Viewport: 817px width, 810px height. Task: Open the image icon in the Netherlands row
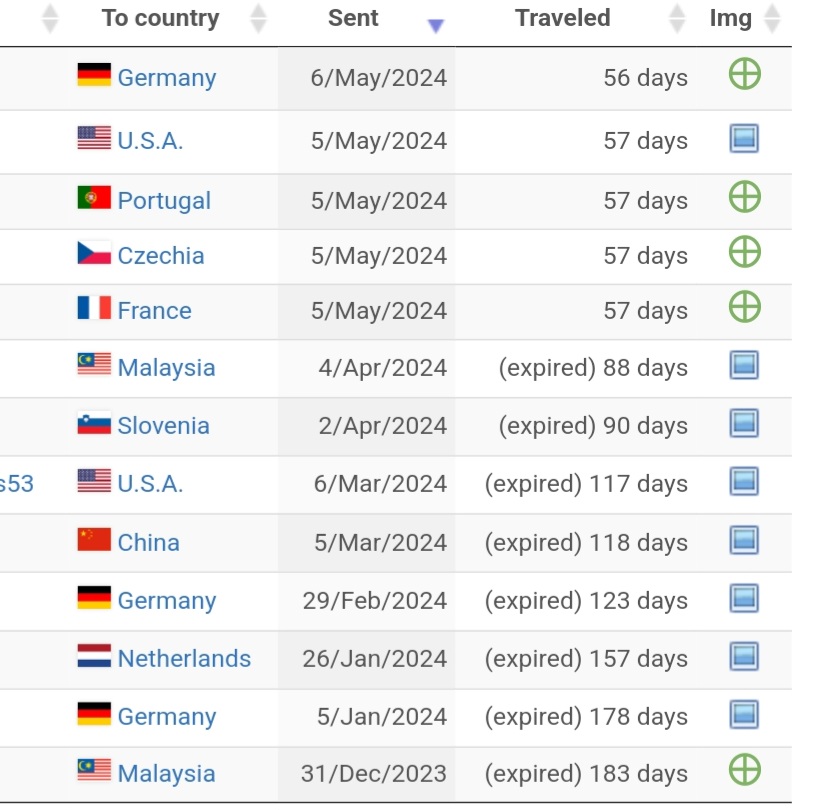coord(744,656)
